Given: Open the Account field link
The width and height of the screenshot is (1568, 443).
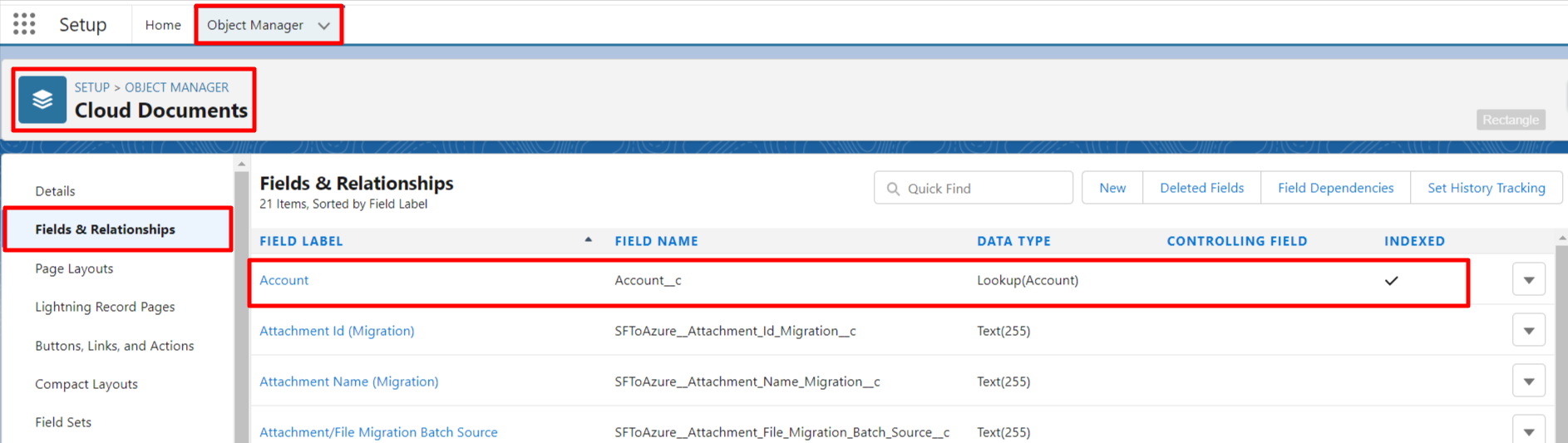Looking at the screenshot, I should point(284,280).
